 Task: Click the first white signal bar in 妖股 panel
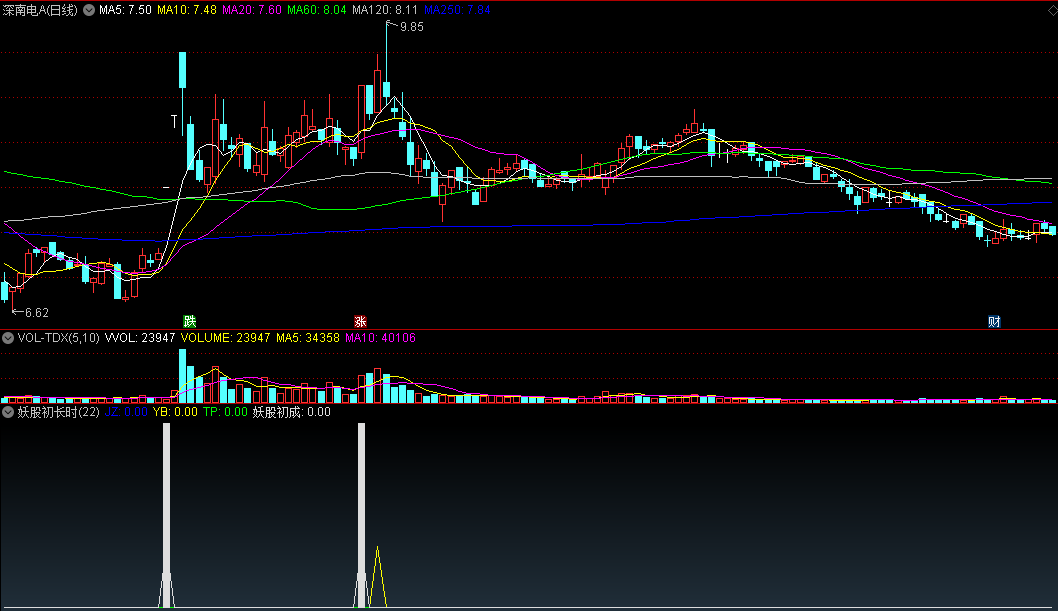(x=167, y=516)
